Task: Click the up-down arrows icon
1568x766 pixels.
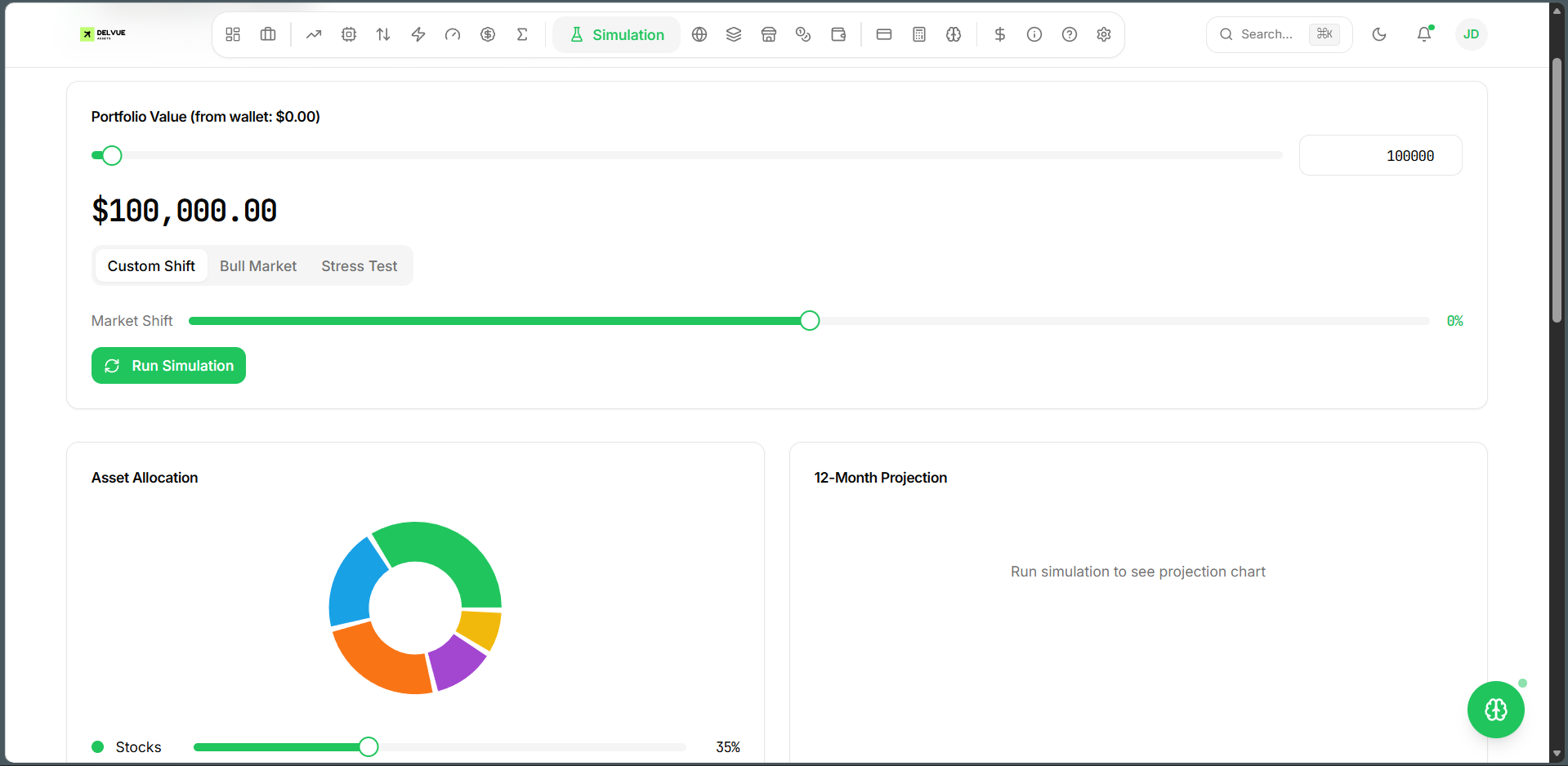Action: point(383,34)
